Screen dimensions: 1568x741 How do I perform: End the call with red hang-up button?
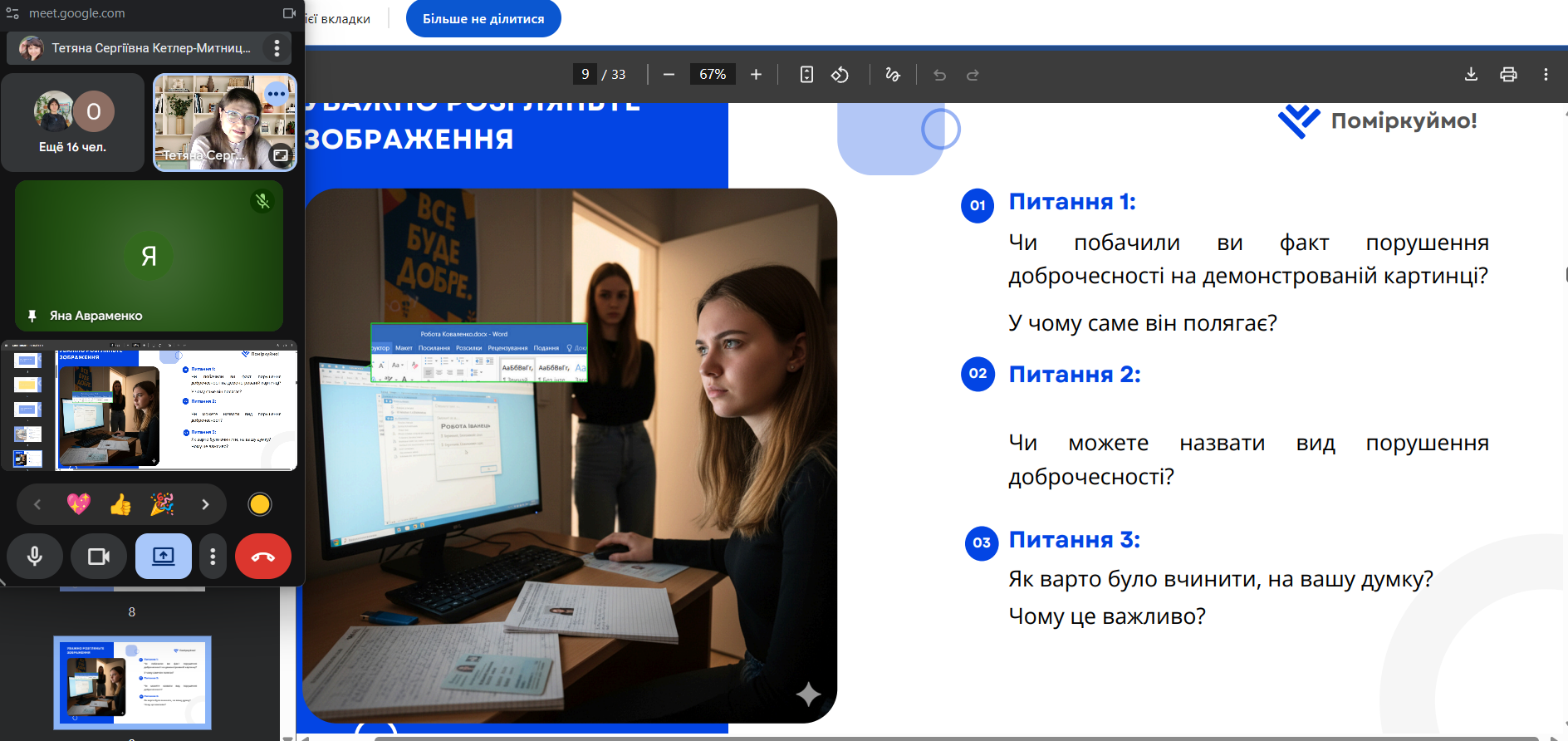pos(262,556)
